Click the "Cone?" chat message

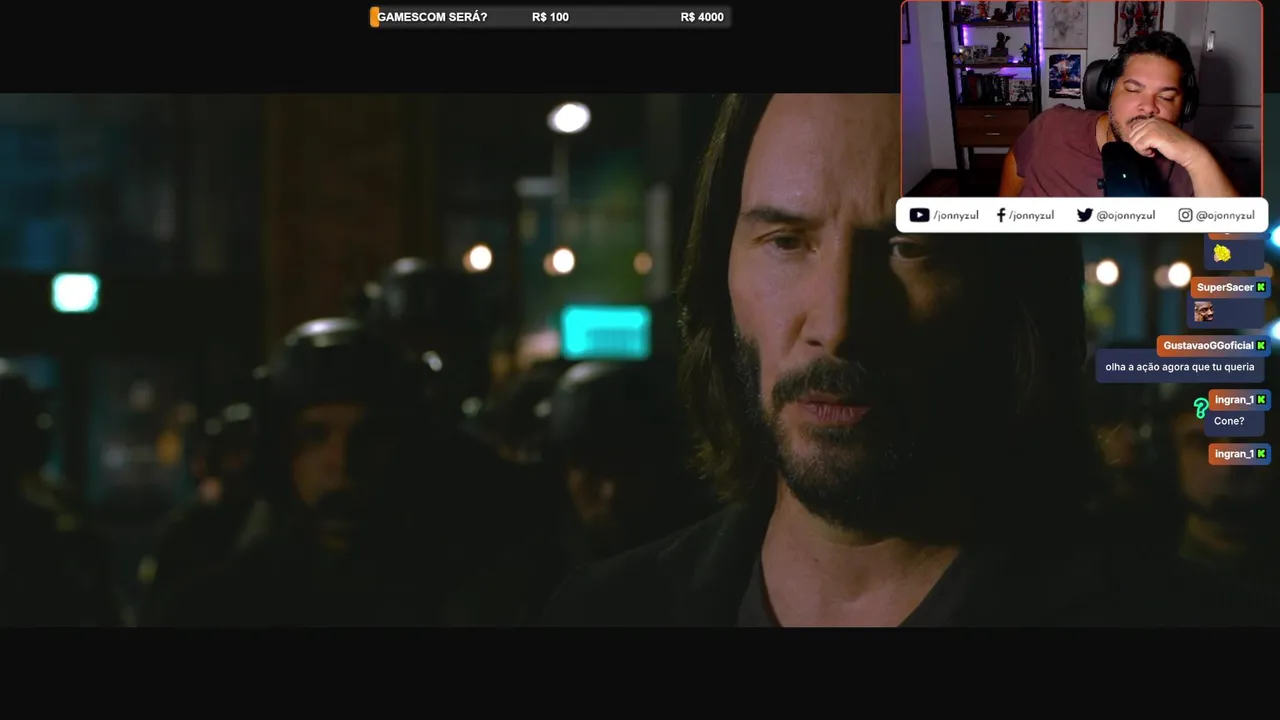[x=1229, y=421]
